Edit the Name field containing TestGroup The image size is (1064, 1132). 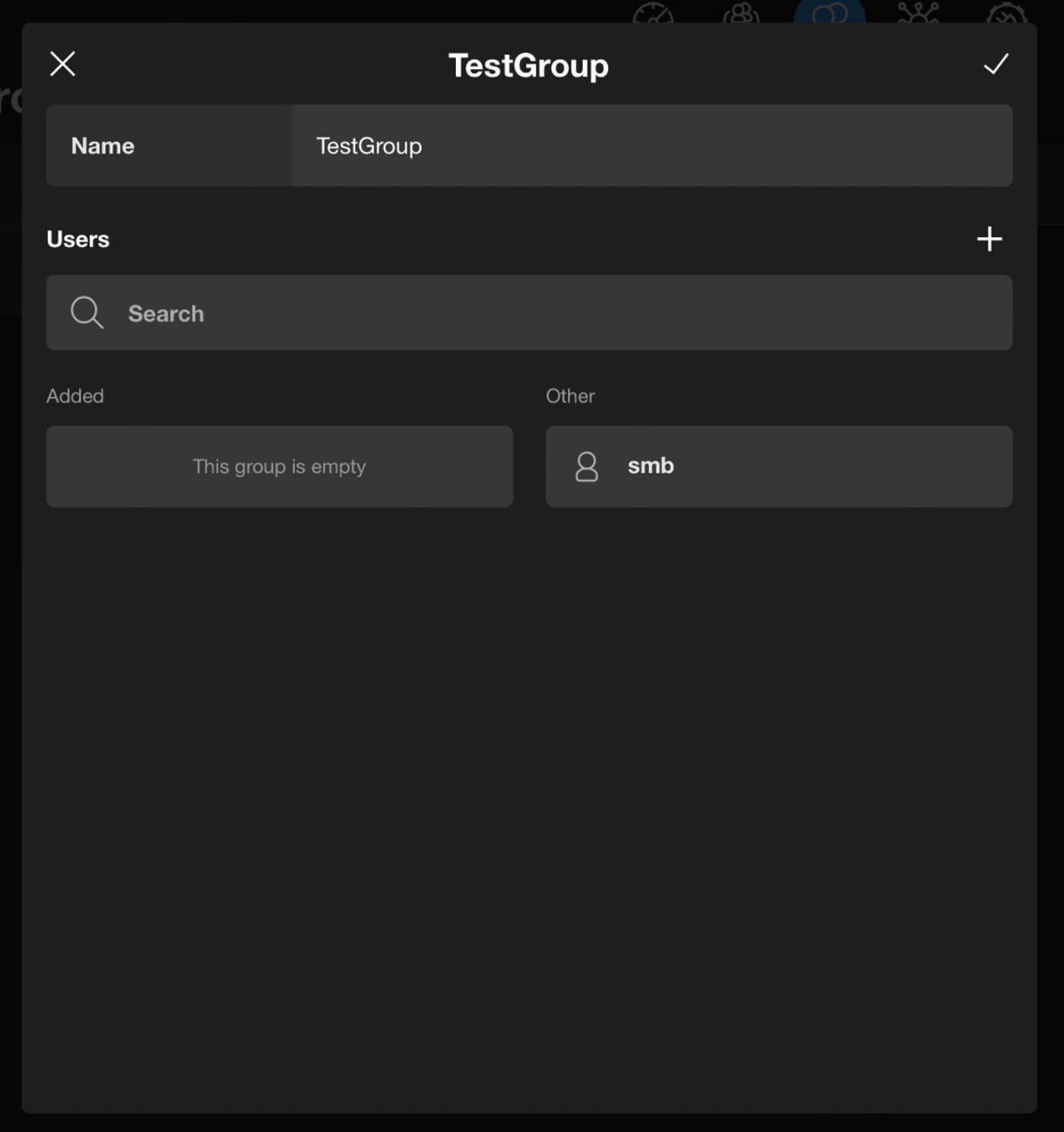click(x=651, y=146)
